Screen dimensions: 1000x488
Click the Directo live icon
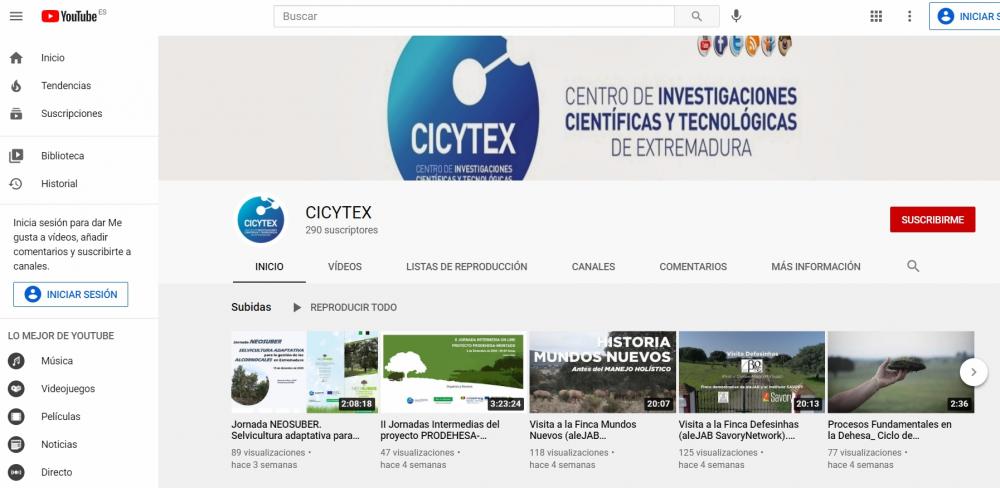16,473
